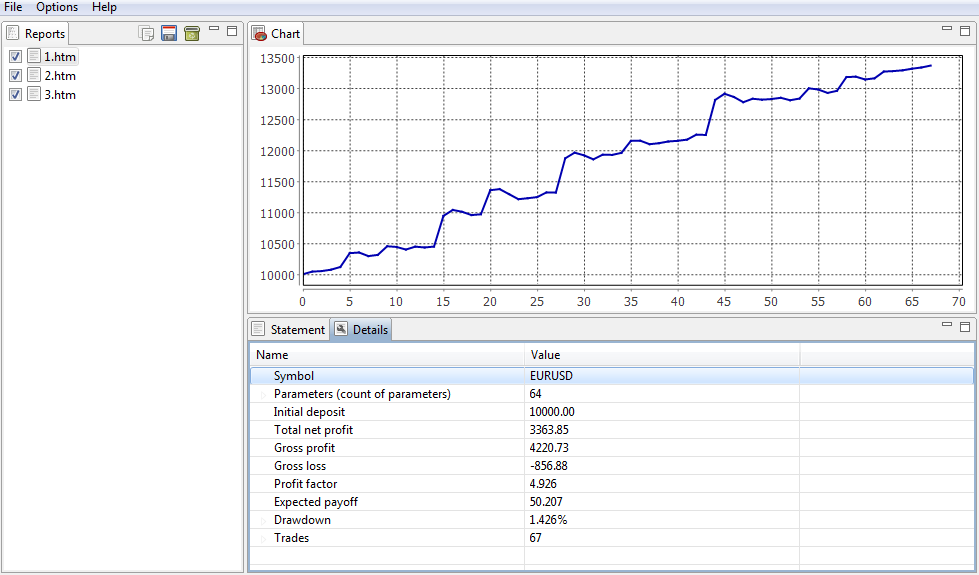
Task: Click the 70 label on the chart x-axis
Action: [x=958, y=302]
